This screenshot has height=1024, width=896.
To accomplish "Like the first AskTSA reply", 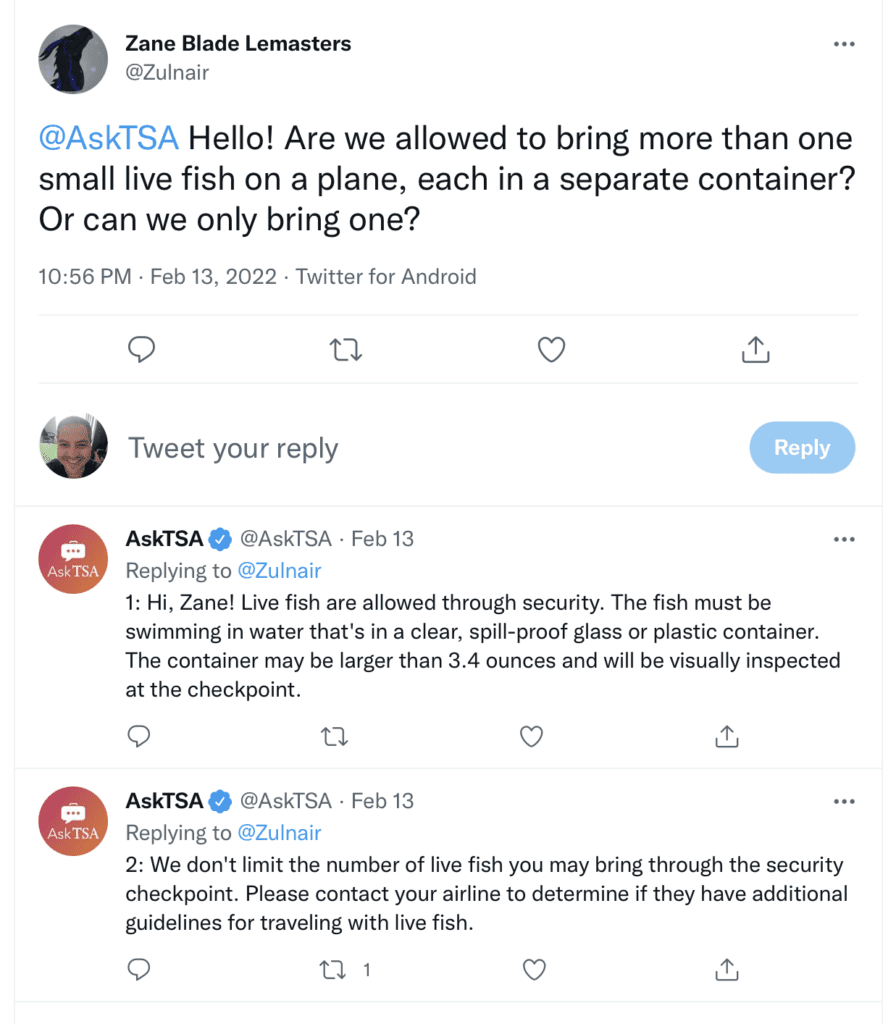I will tap(531, 736).
